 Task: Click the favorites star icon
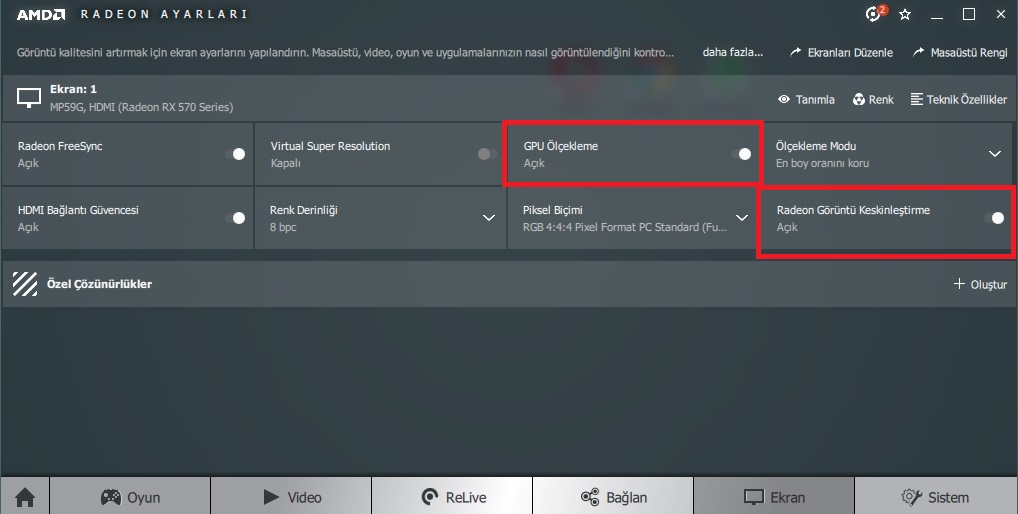coord(905,14)
